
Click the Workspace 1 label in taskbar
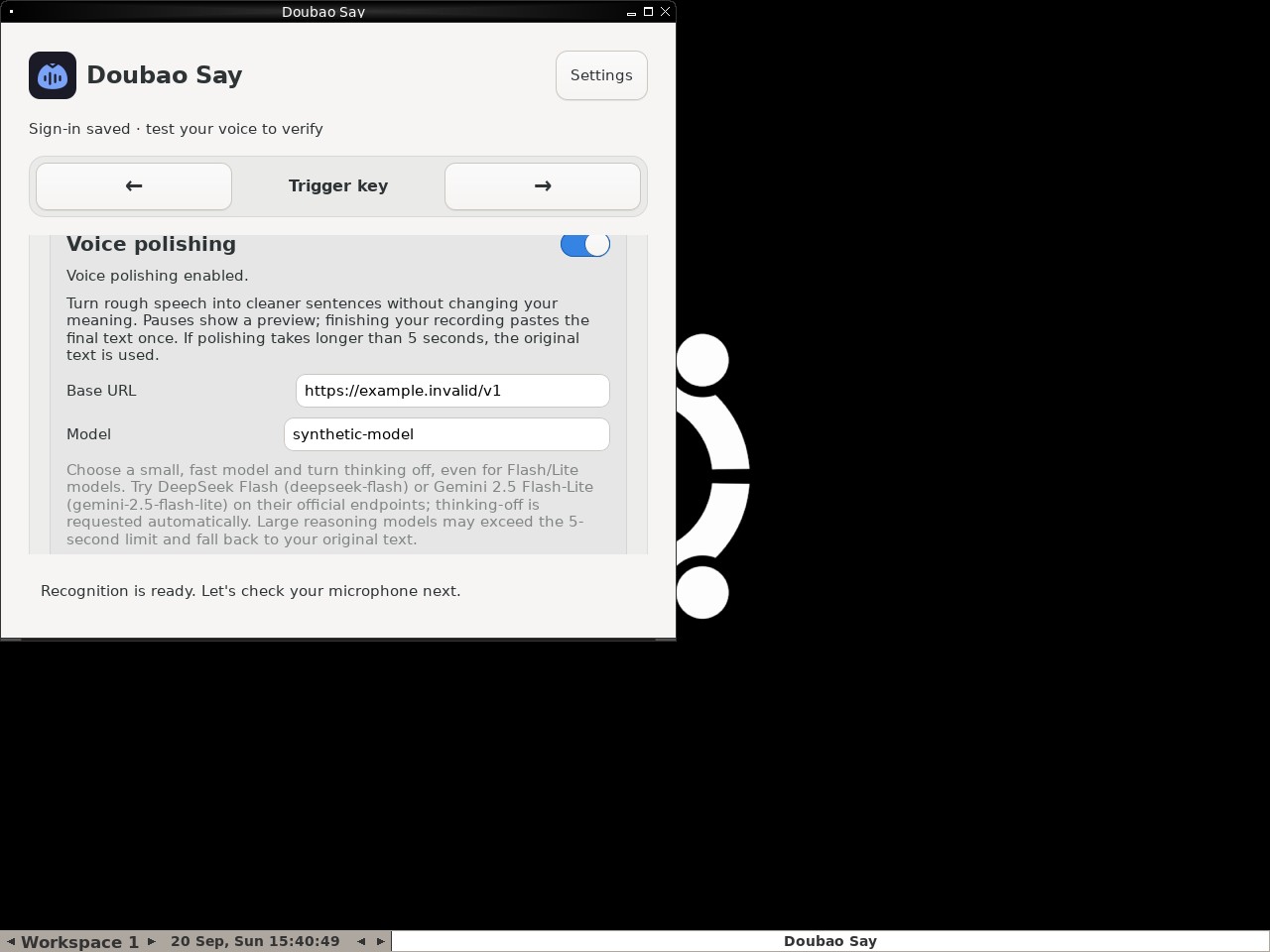(79, 942)
